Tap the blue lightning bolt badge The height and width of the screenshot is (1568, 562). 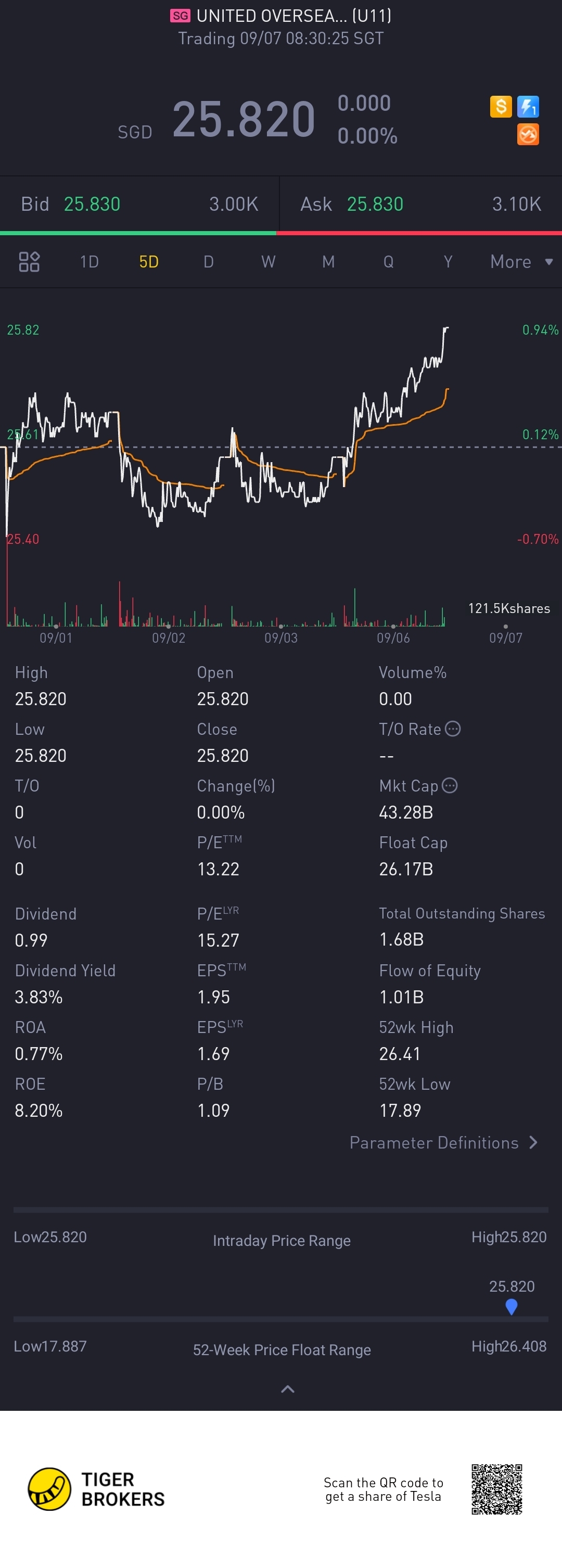pyautogui.click(x=528, y=107)
